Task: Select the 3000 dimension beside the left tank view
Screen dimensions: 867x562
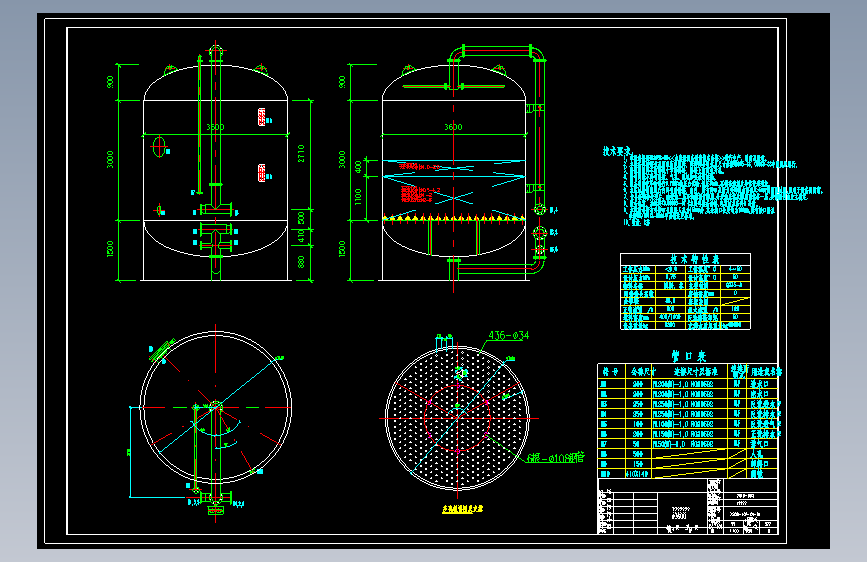Action: pyautogui.click(x=110, y=159)
